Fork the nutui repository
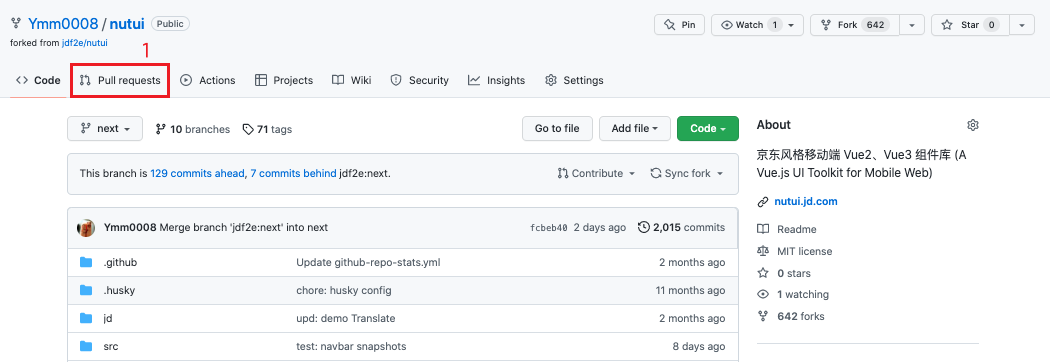Screen dimensions: 1050x362 (854, 25)
